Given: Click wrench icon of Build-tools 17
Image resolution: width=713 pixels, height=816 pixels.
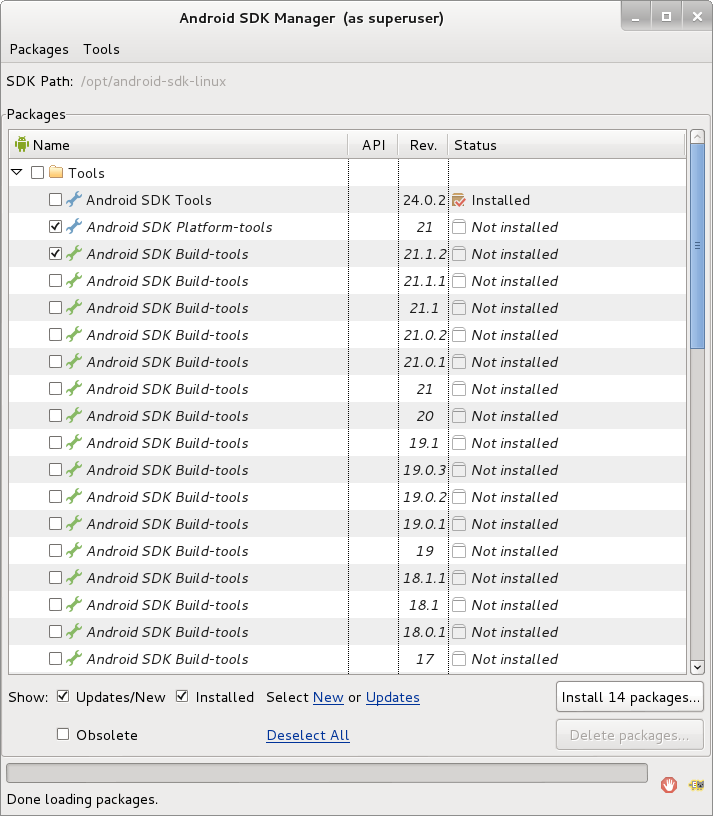Looking at the screenshot, I should point(74,658).
